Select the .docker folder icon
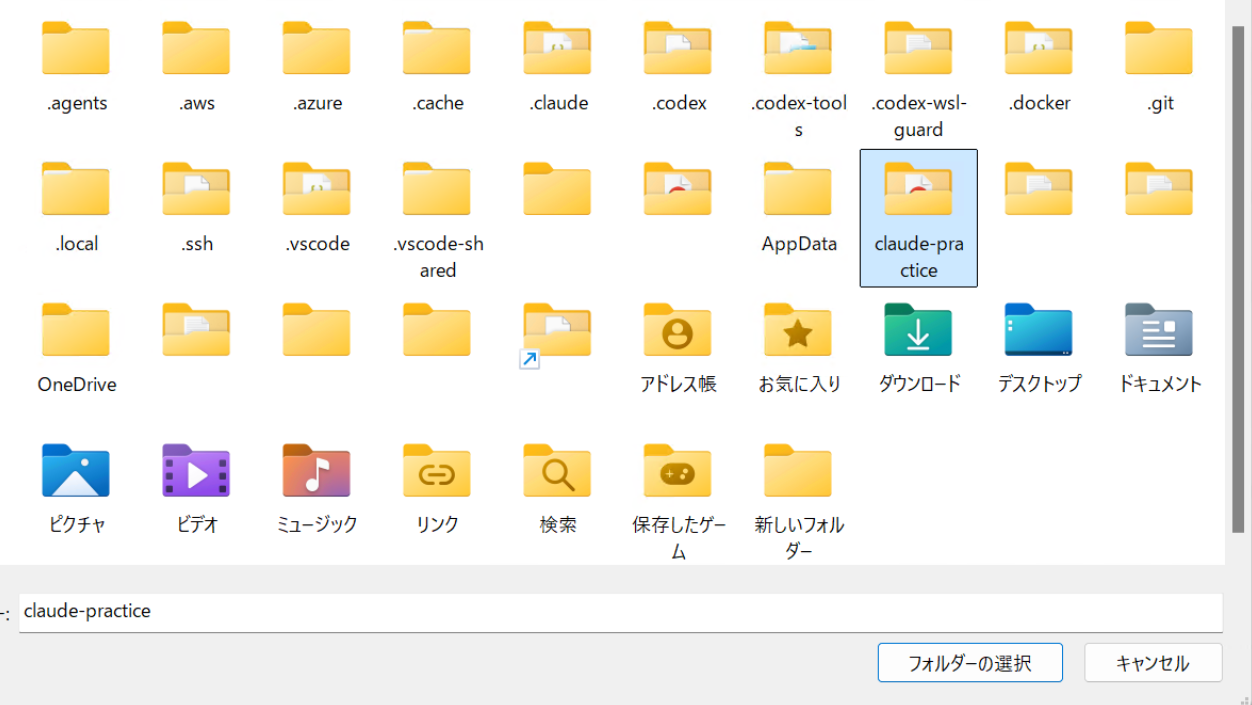 coord(1039,48)
